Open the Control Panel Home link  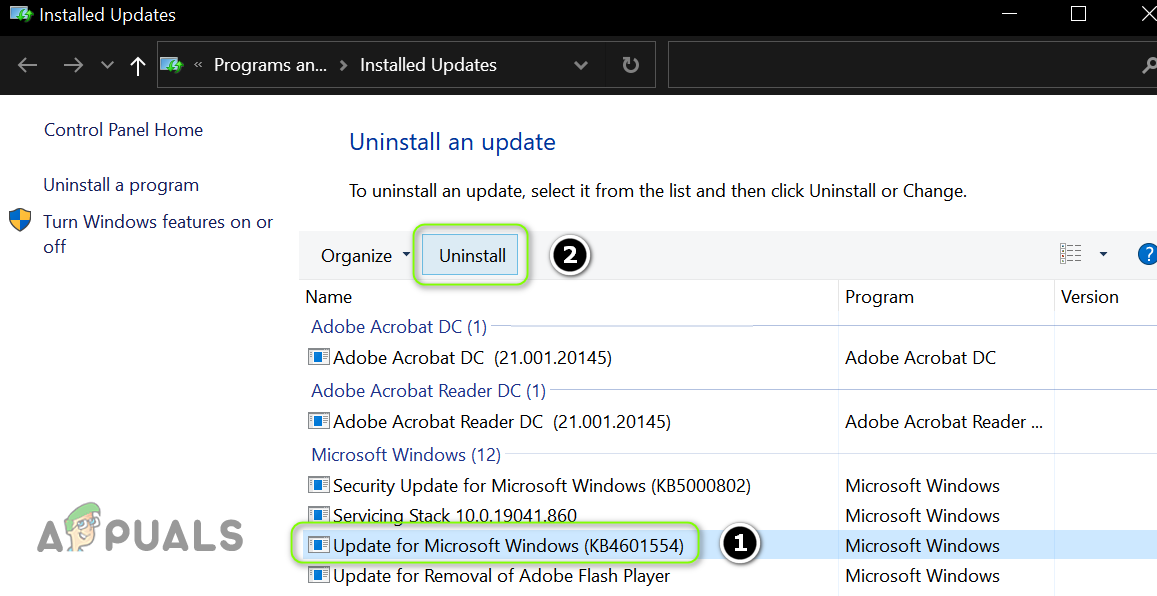click(x=123, y=130)
